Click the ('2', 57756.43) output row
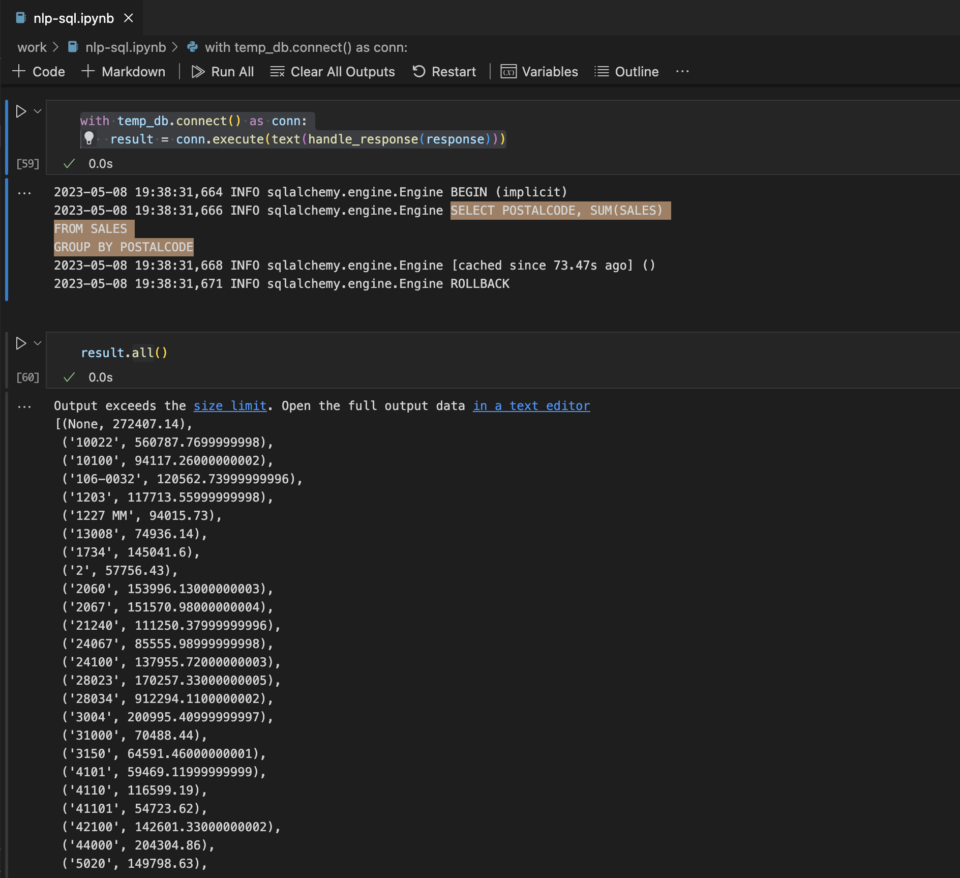 click(120, 571)
